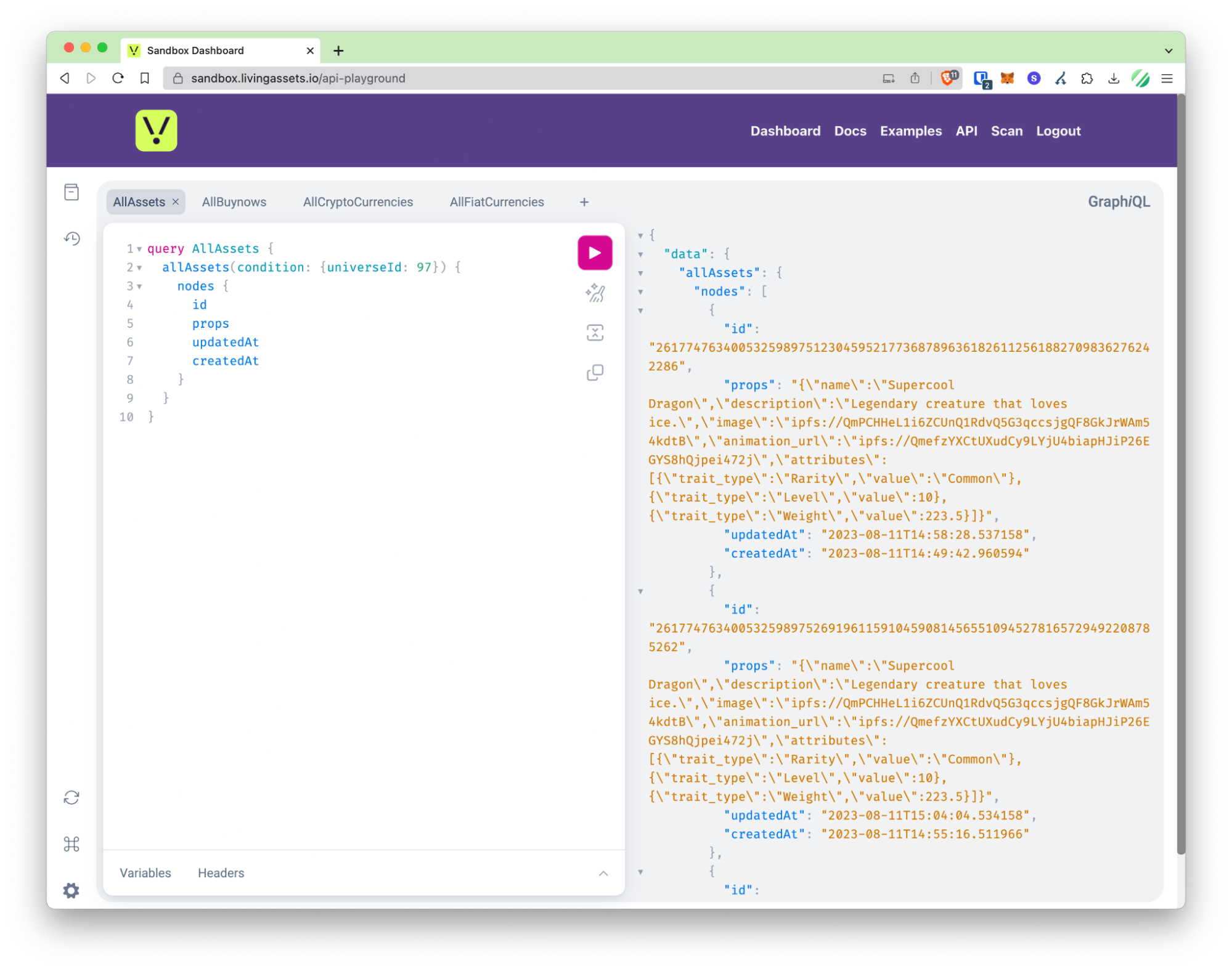The width and height of the screenshot is (1232, 971).
Task: Expand the variables editor chevron
Action: click(x=603, y=873)
